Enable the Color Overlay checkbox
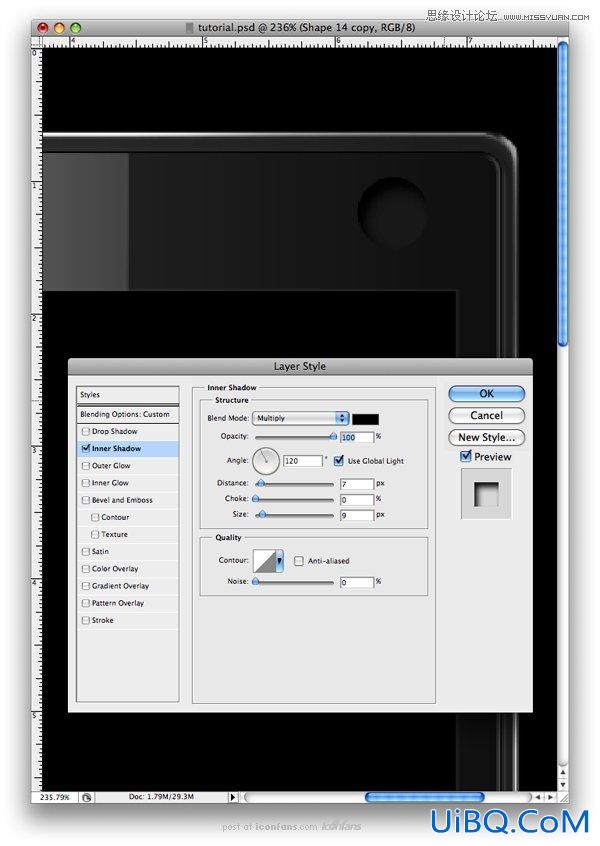 click(86, 569)
